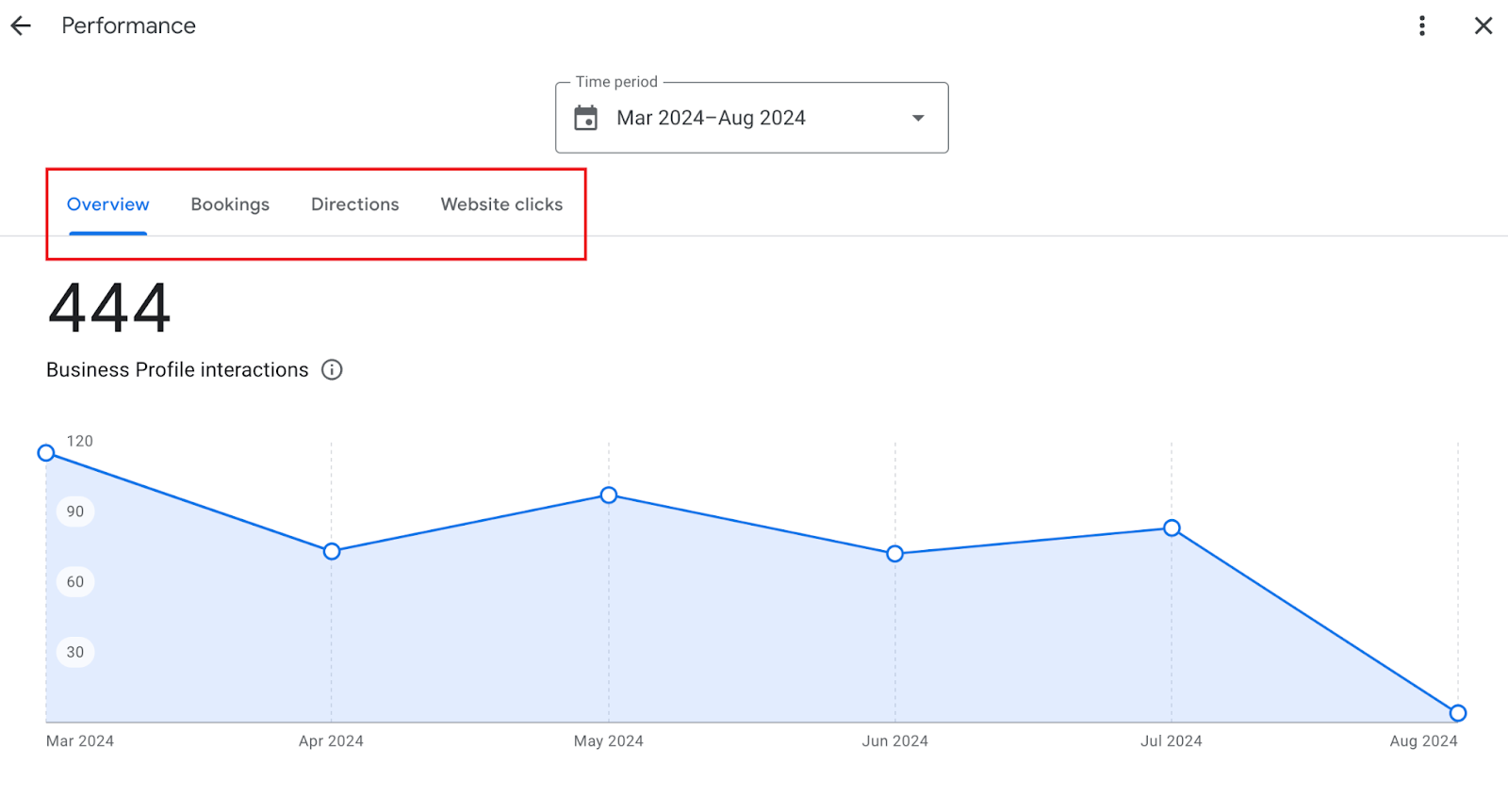Select the May 2024 data point
Viewport: 1508px width, 812px height.
[609, 495]
